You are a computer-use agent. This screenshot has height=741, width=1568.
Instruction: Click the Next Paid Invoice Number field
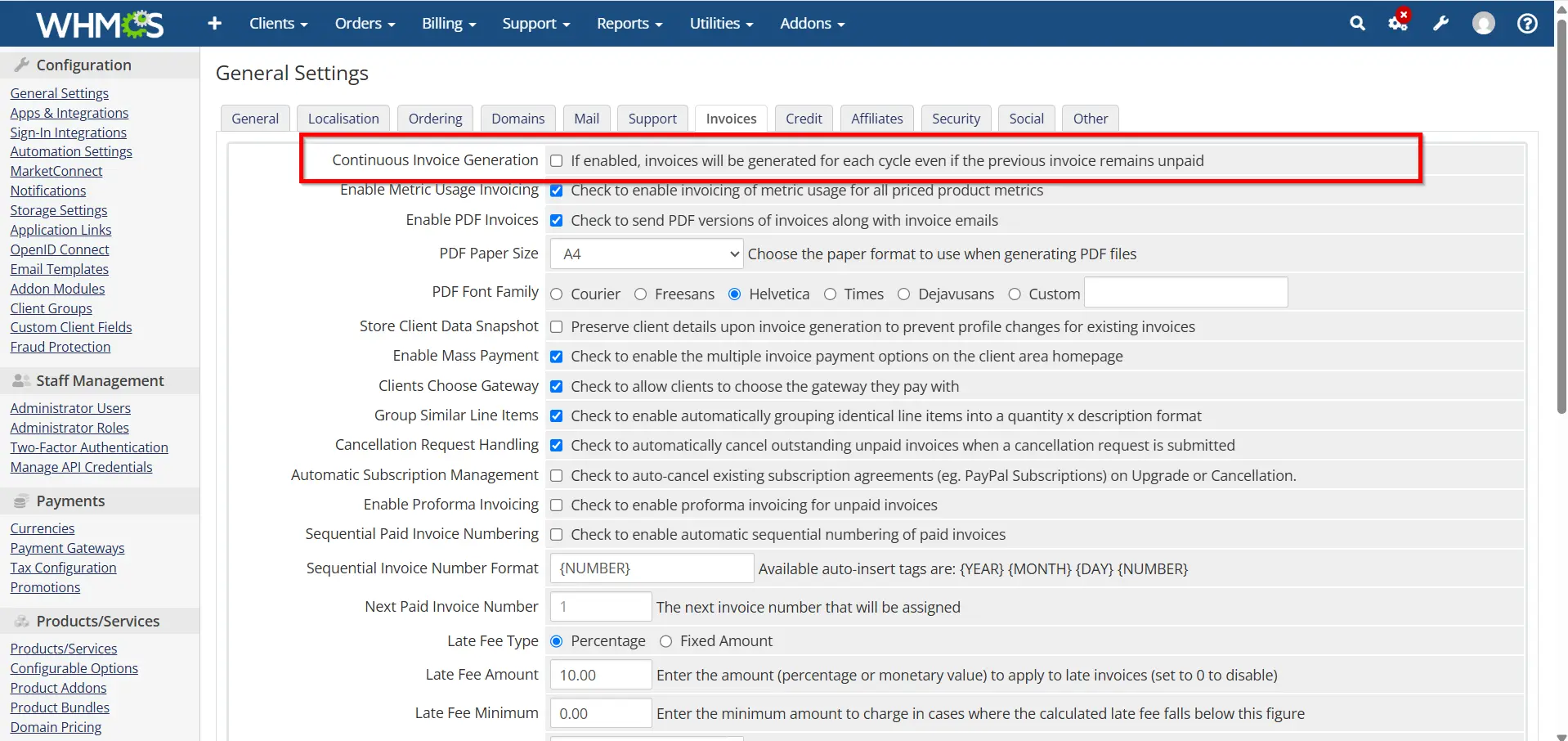click(x=601, y=607)
